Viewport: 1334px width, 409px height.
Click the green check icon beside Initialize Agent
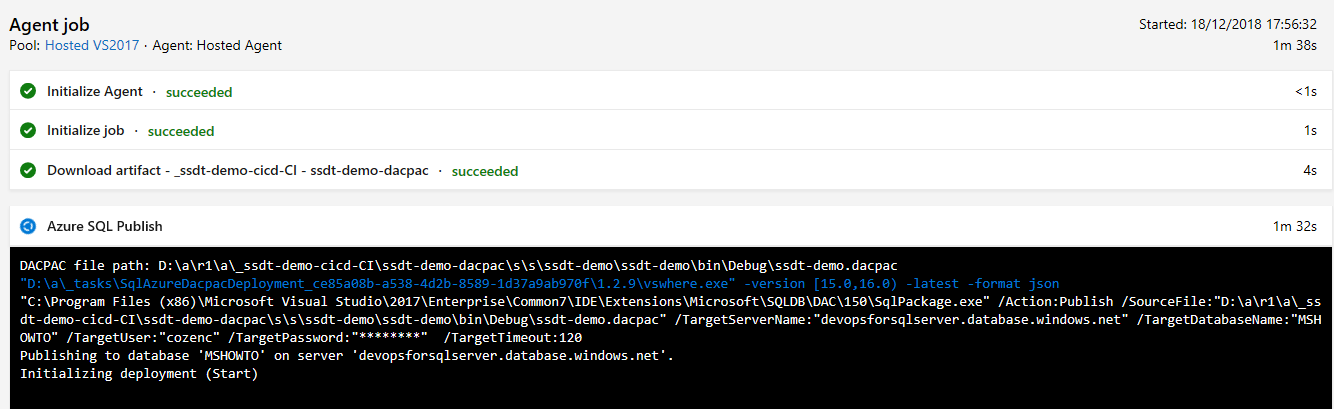(28, 91)
